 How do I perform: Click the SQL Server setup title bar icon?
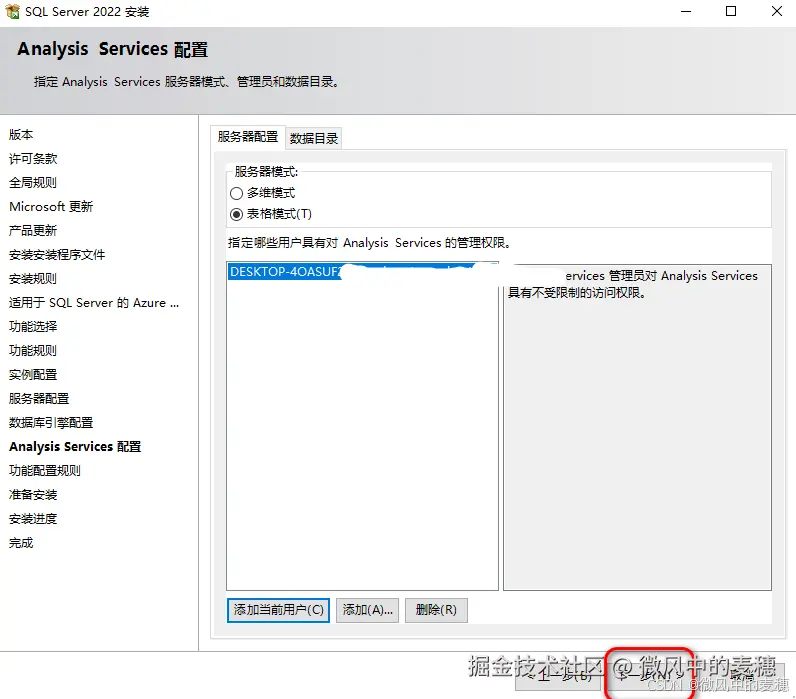coord(12,11)
